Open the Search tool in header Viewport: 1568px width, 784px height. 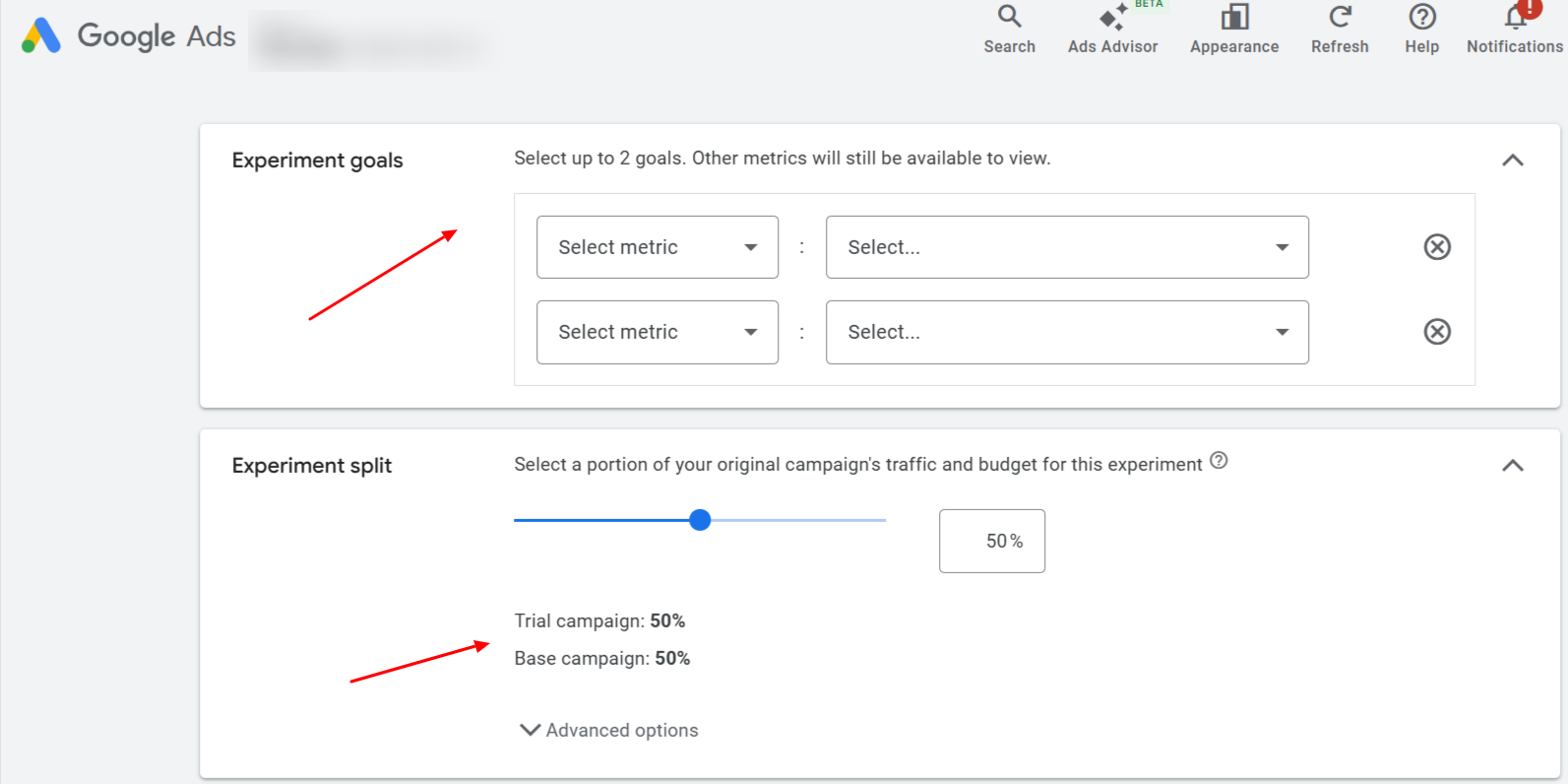coord(1009,29)
